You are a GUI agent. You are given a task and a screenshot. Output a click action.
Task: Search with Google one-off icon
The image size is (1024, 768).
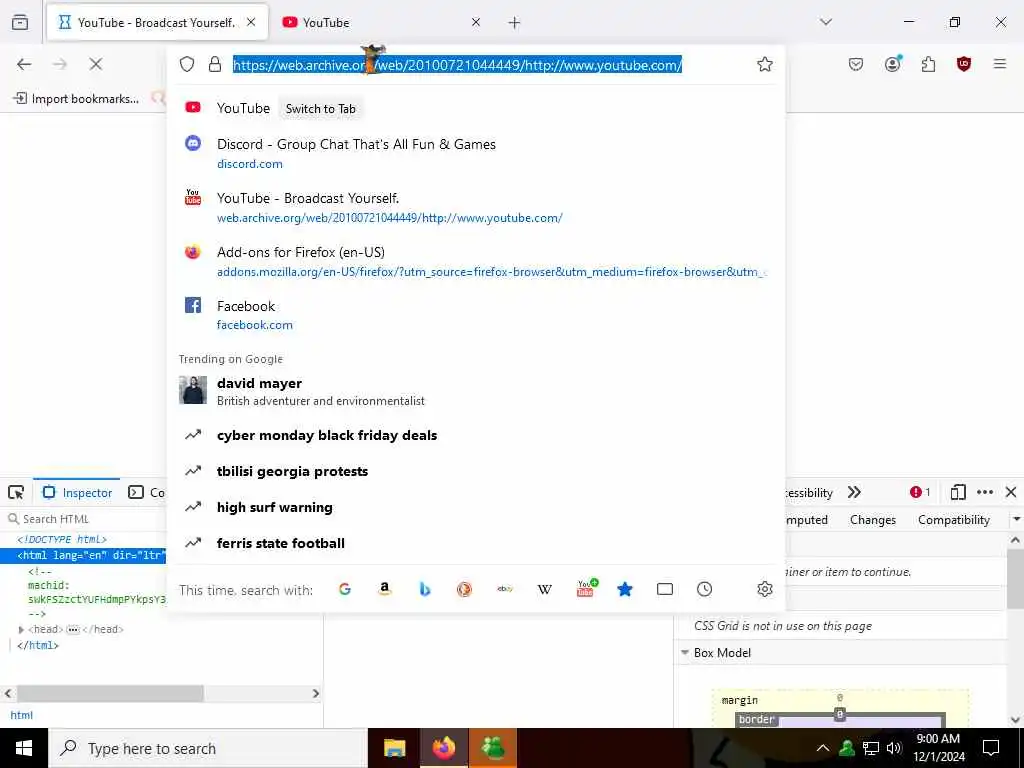(x=345, y=589)
